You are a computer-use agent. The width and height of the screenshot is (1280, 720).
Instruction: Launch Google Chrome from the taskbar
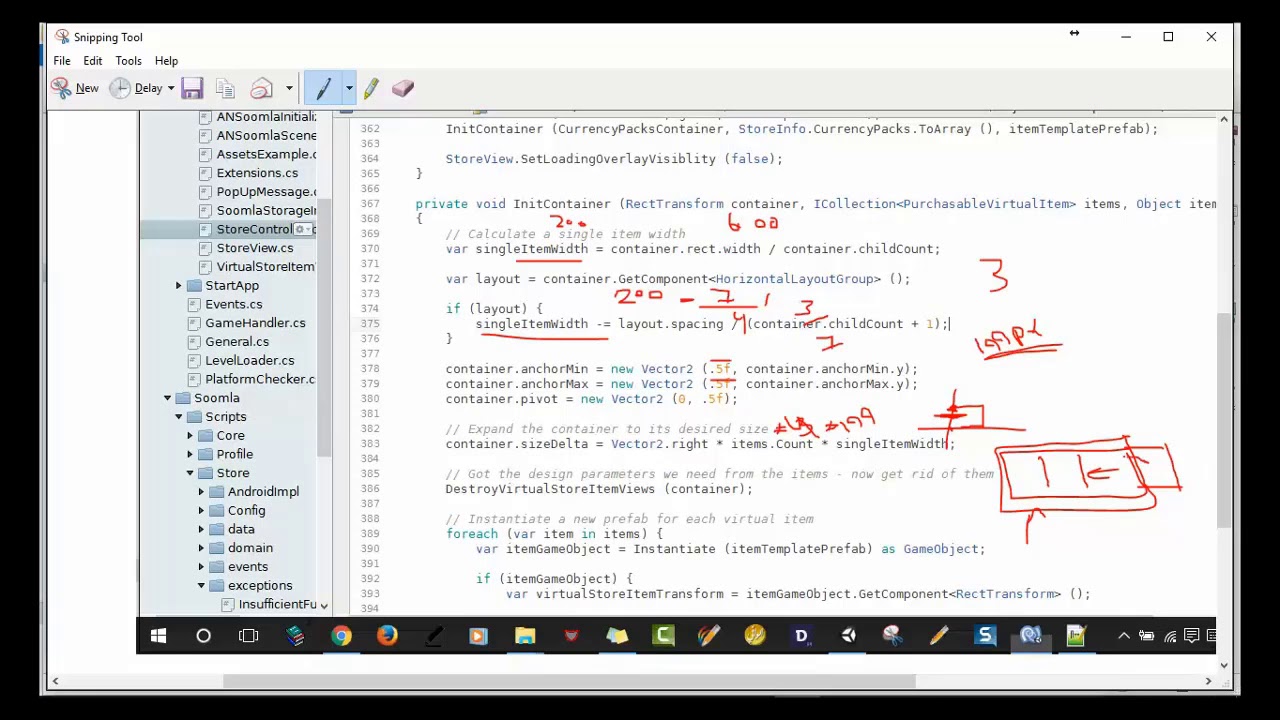[x=341, y=636]
